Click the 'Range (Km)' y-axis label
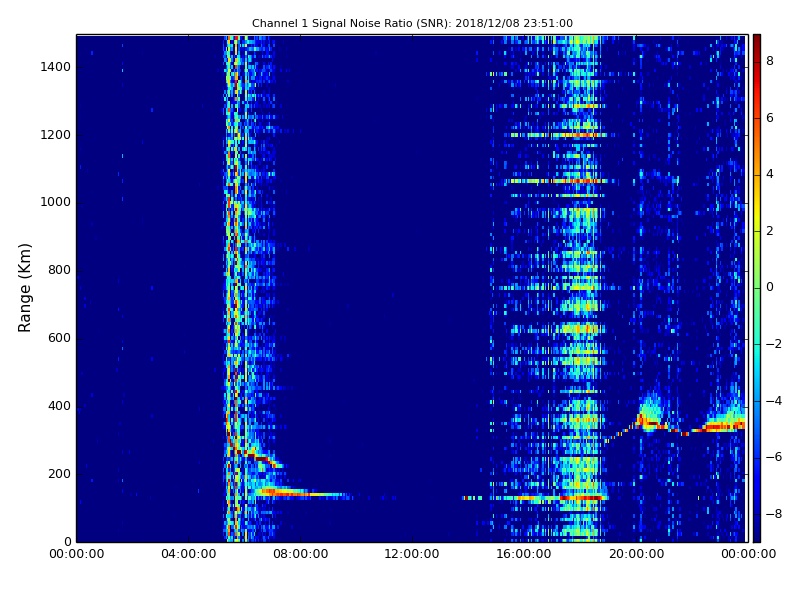The height and width of the screenshot is (600, 800). (24, 288)
